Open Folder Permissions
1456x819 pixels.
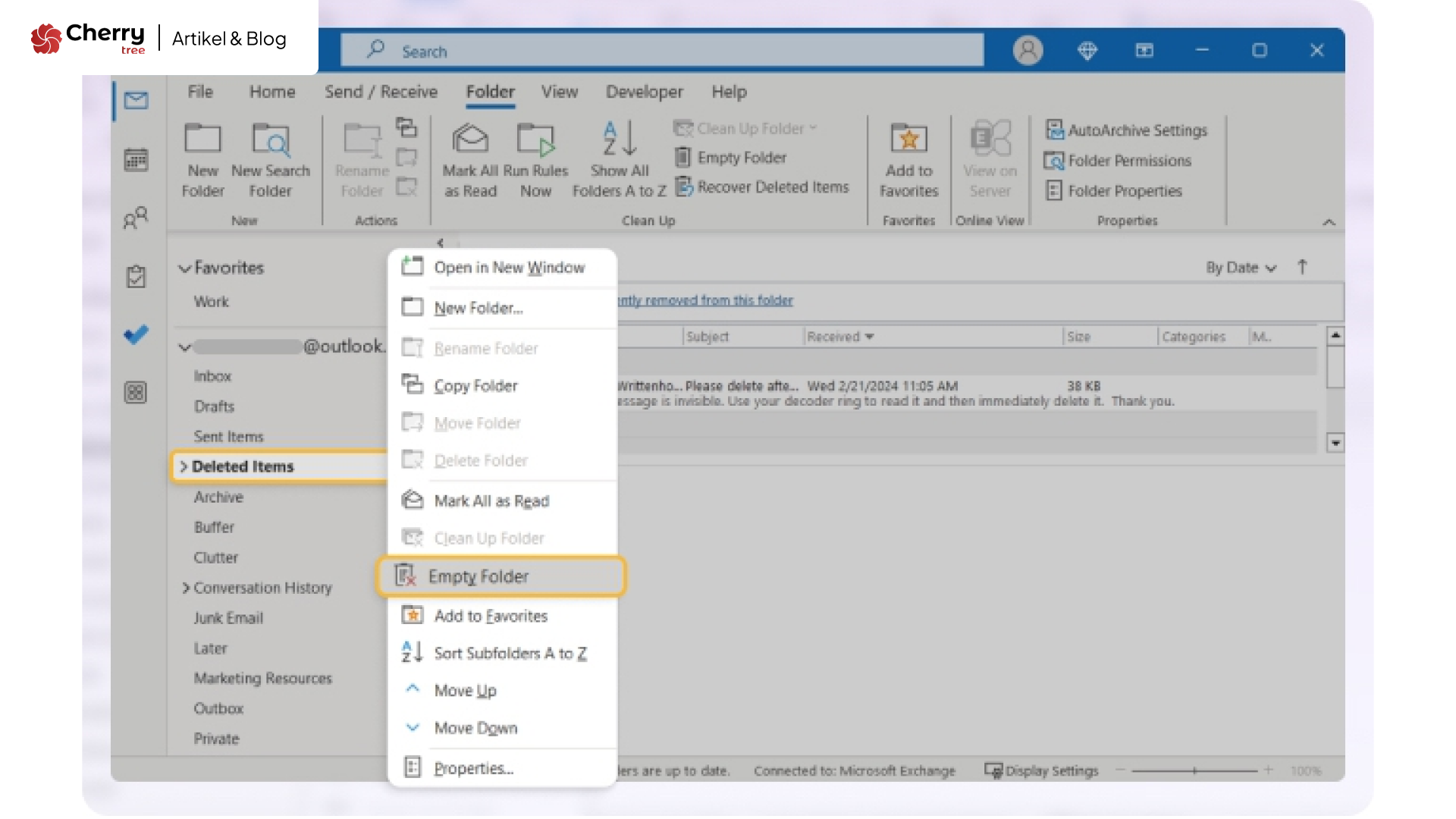click(1118, 161)
